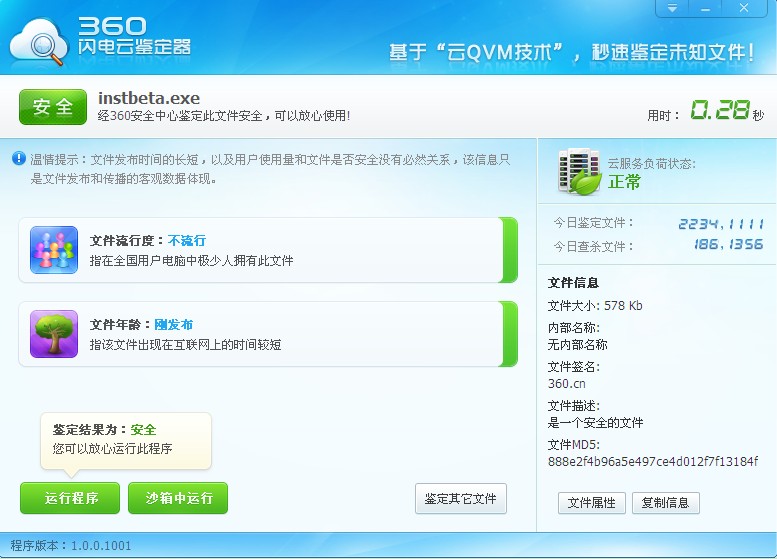The image size is (777, 559).
Task: Click the 360 cloud magnifier logo icon
Action: [39, 42]
